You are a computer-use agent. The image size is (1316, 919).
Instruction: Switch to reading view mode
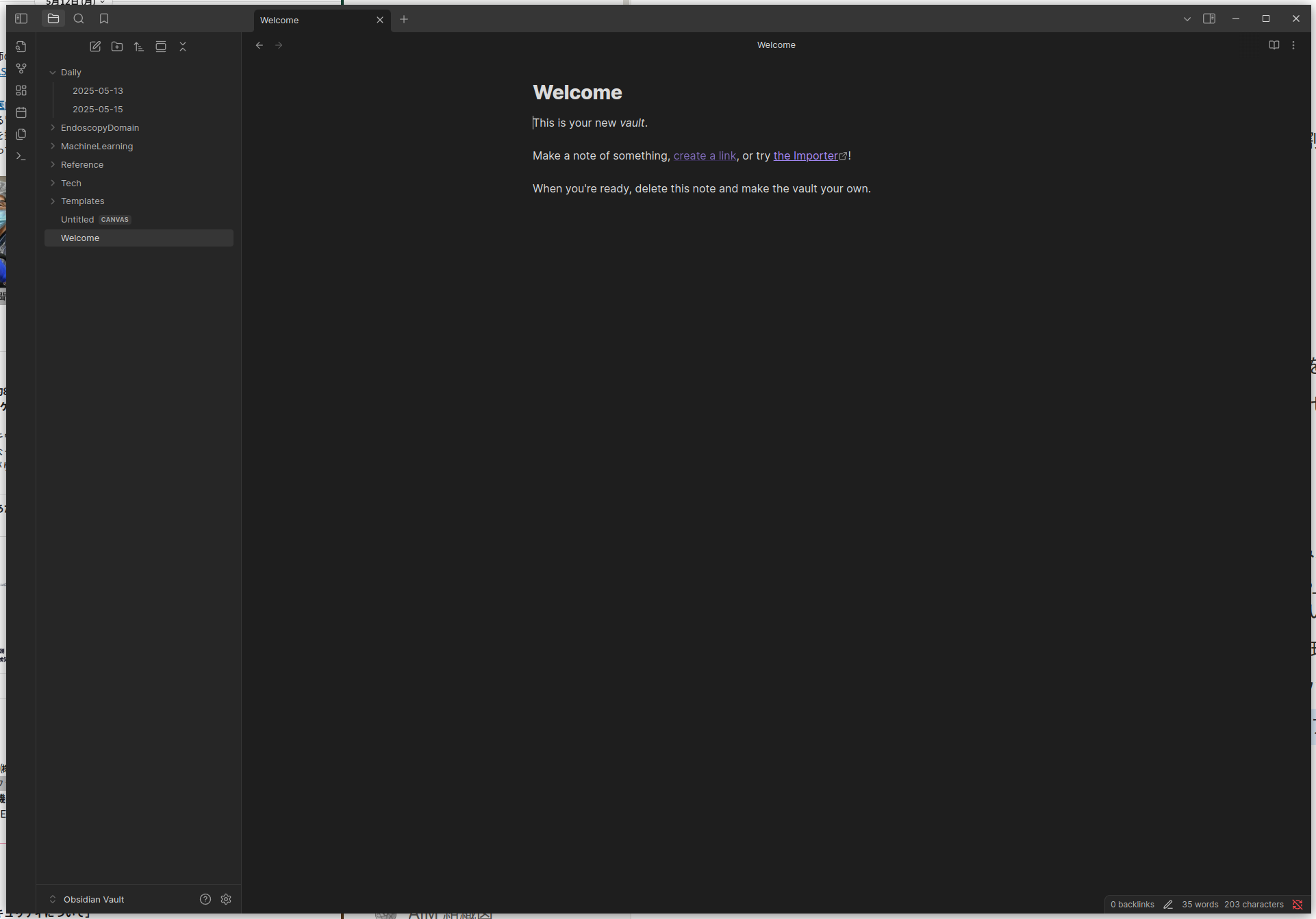tap(1274, 45)
